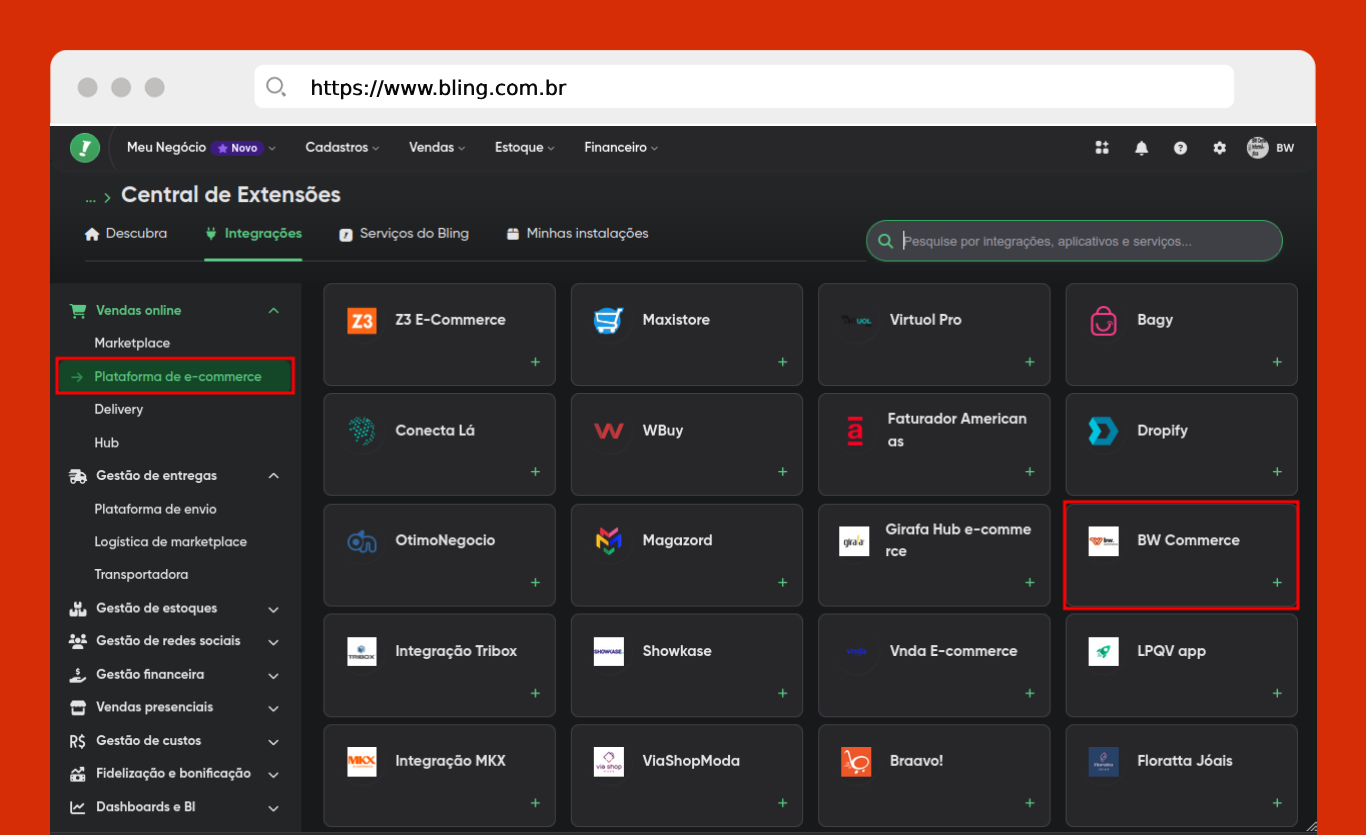The image size is (1366, 835).
Task: Expand the Dashboards e BI section
Action: (274, 808)
